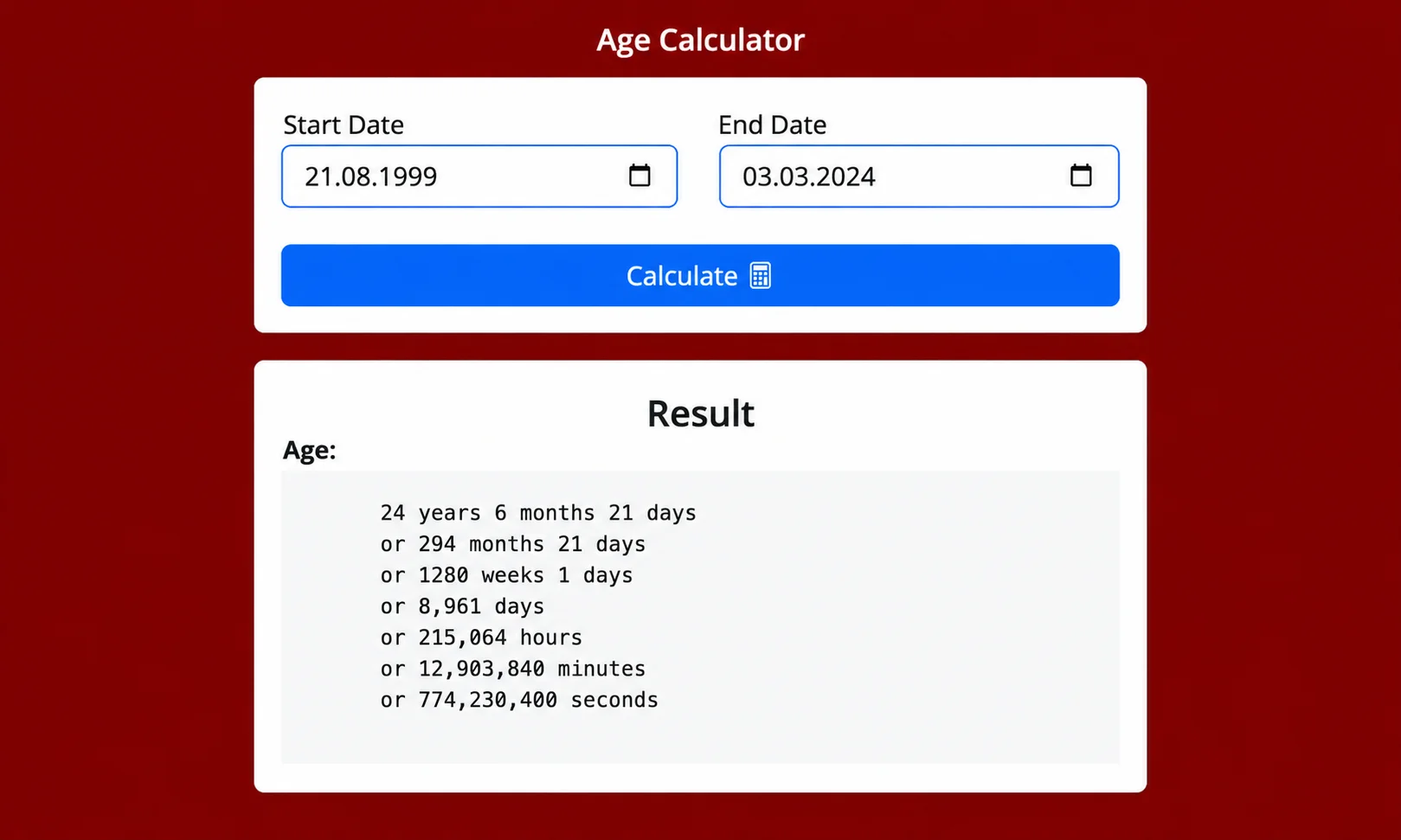Focus the End Date field 03.03.2024
The height and width of the screenshot is (840, 1401).
click(x=919, y=176)
